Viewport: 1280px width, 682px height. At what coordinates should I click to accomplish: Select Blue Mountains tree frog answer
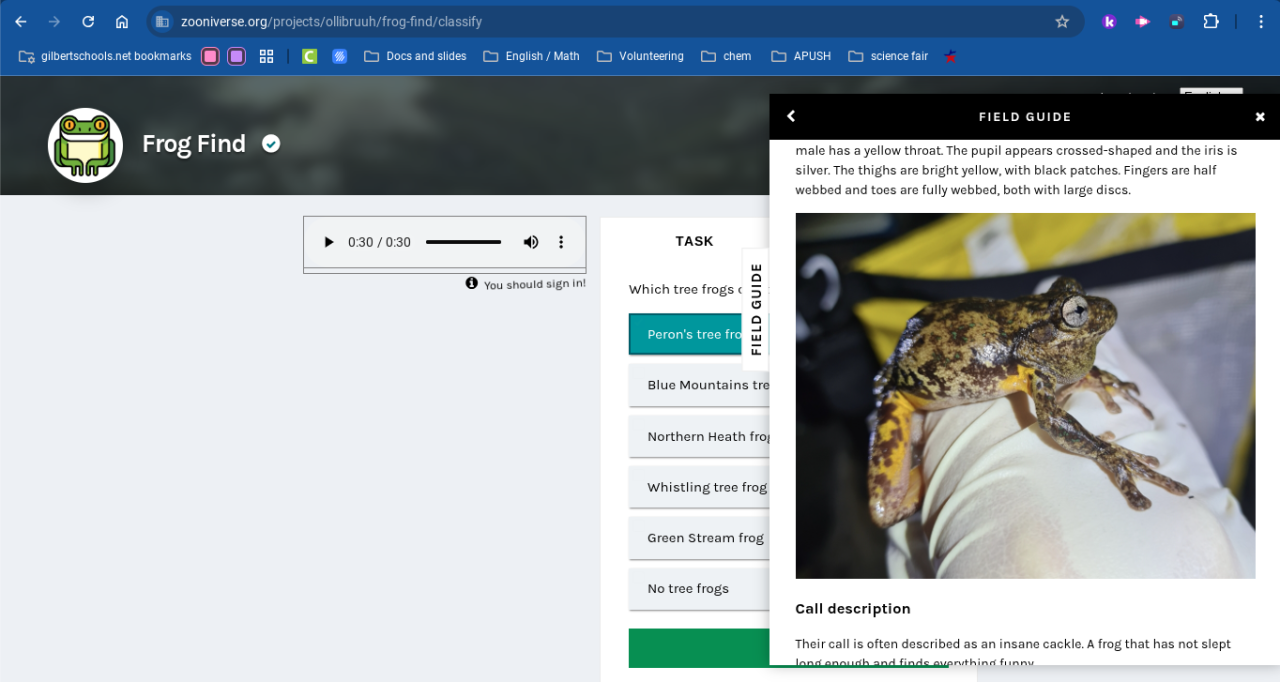point(699,385)
